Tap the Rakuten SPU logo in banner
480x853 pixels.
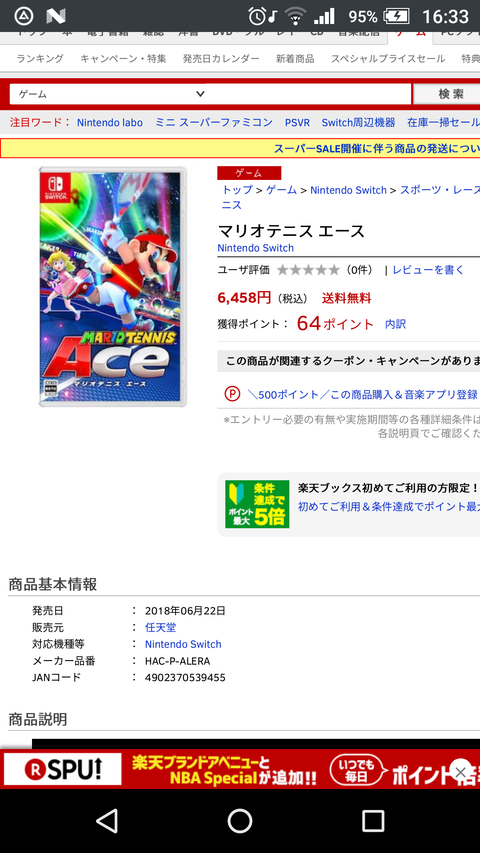pyautogui.click(x=63, y=770)
